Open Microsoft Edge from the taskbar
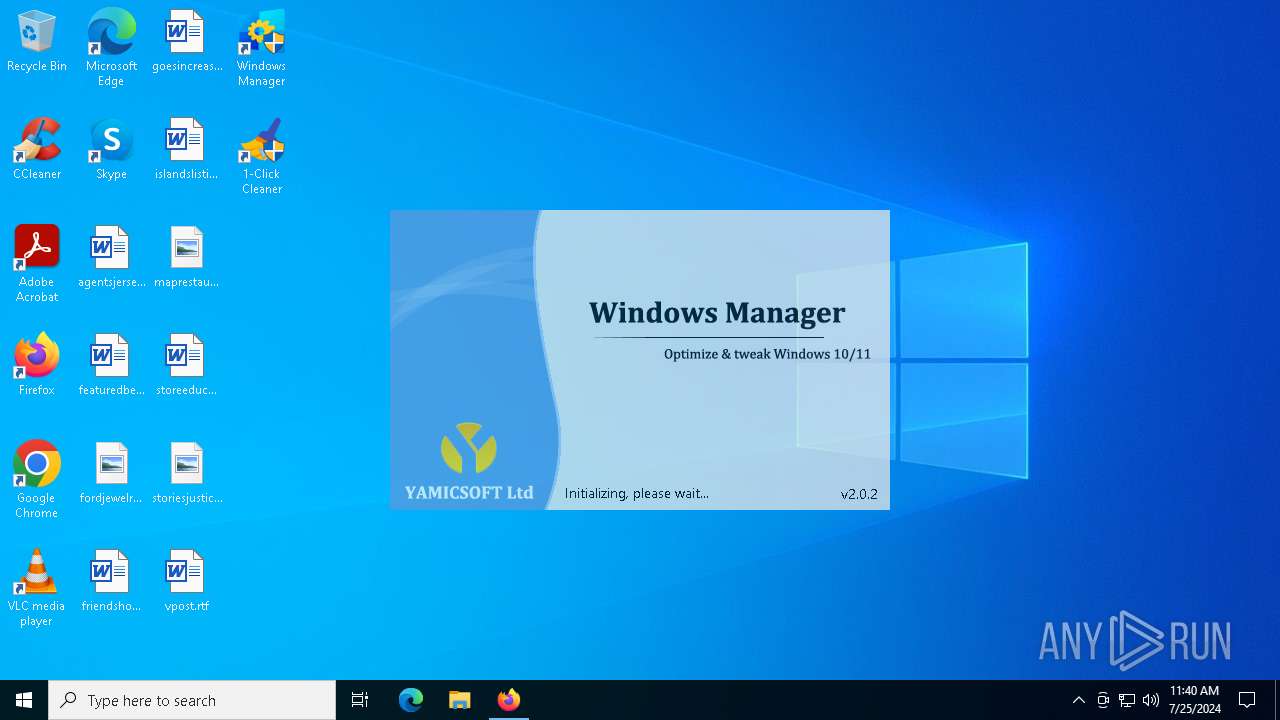This screenshot has height=720, width=1280. [411, 700]
